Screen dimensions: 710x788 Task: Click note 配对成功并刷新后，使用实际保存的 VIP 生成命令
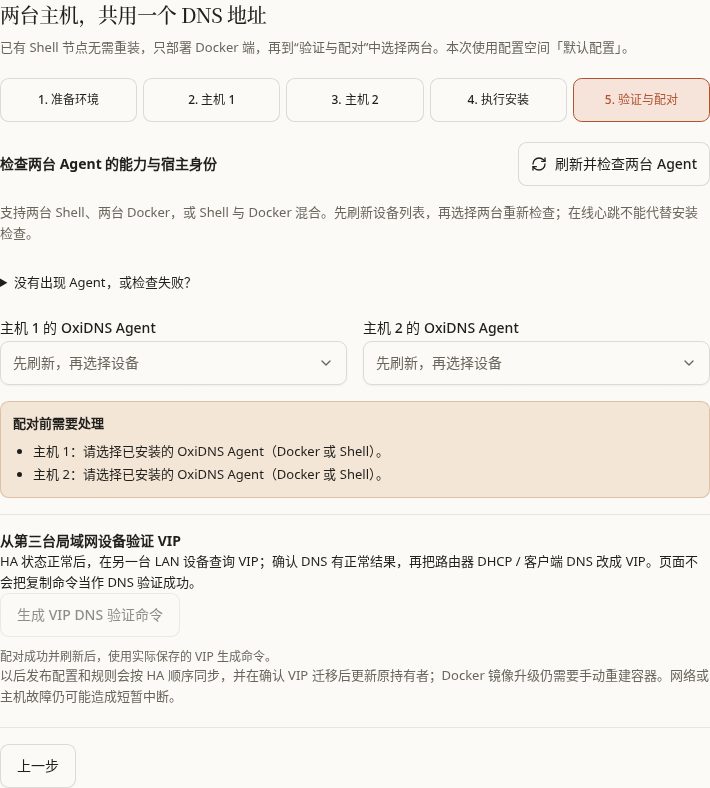click(136, 656)
